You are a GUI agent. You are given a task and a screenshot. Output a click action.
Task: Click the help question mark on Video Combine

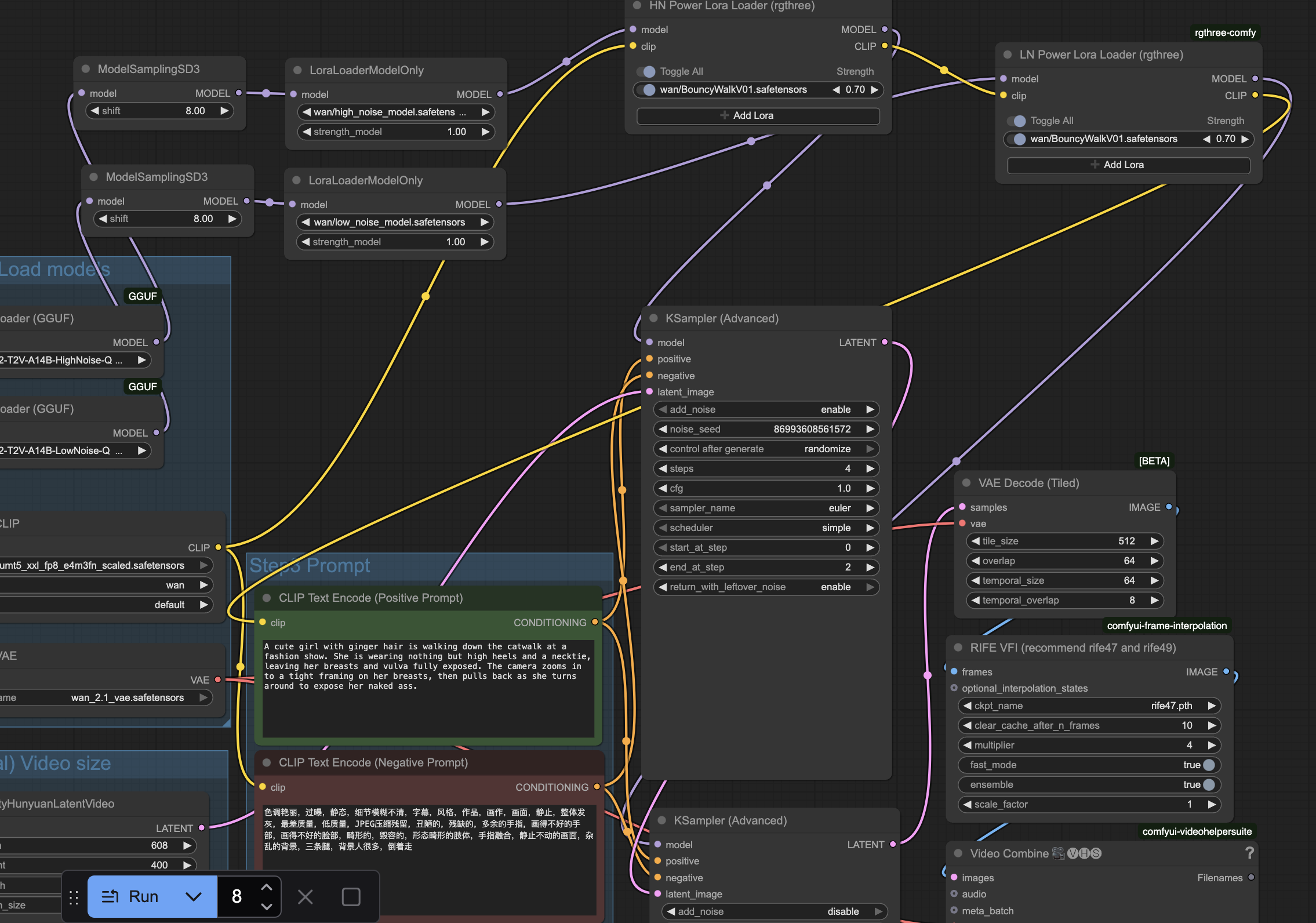tap(1249, 853)
